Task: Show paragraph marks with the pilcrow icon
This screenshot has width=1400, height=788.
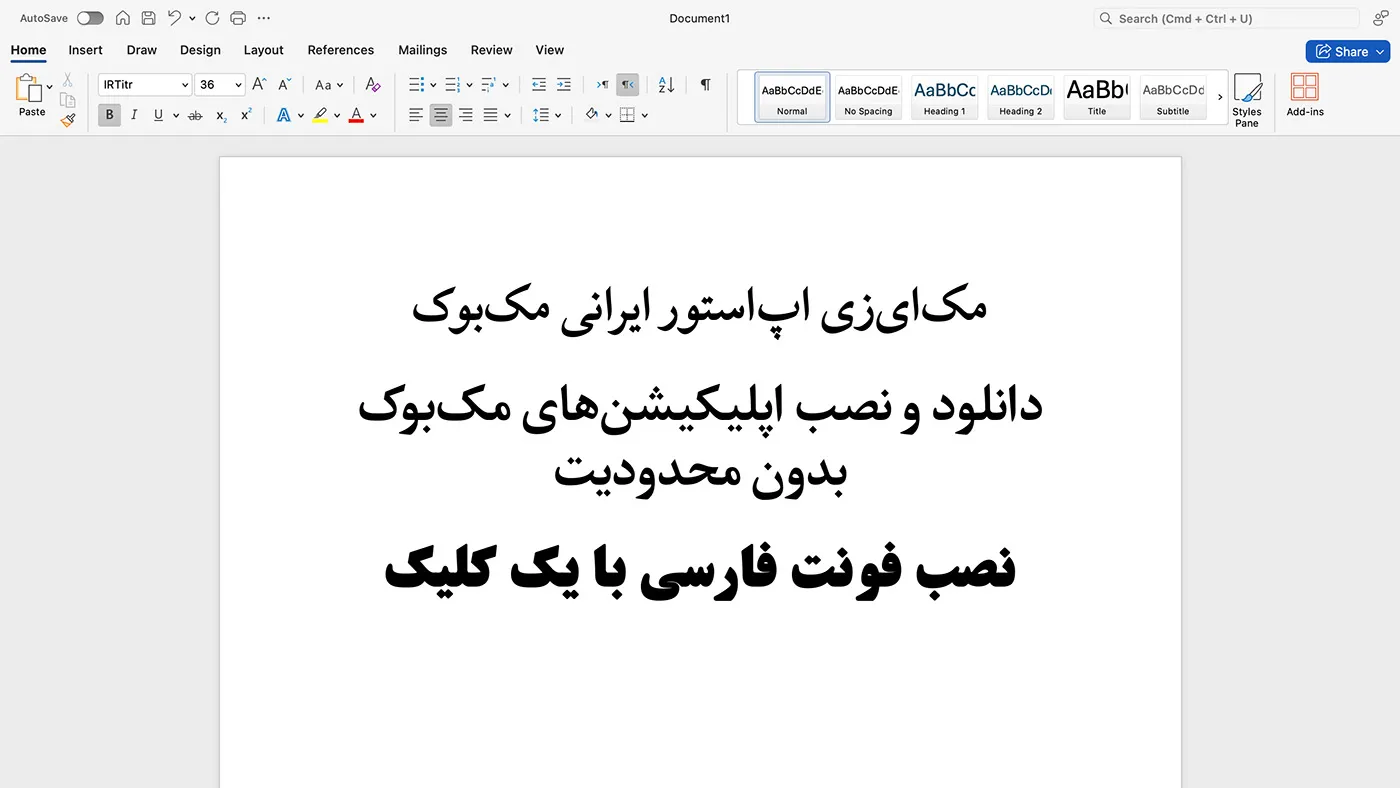Action: tap(705, 85)
